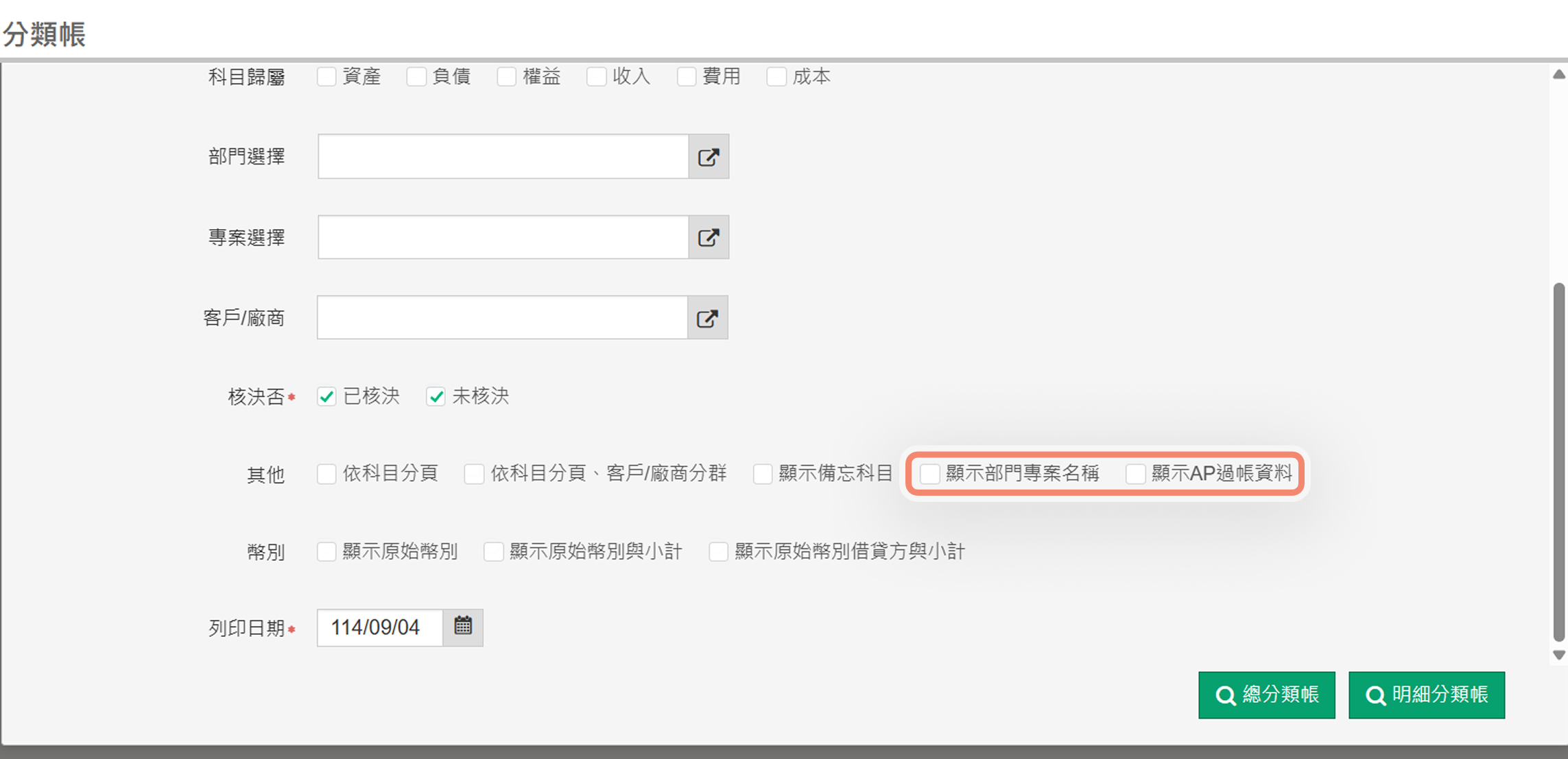Enable 顯示部門專案名稱 option
The width and height of the screenshot is (1568, 759).
coord(929,473)
